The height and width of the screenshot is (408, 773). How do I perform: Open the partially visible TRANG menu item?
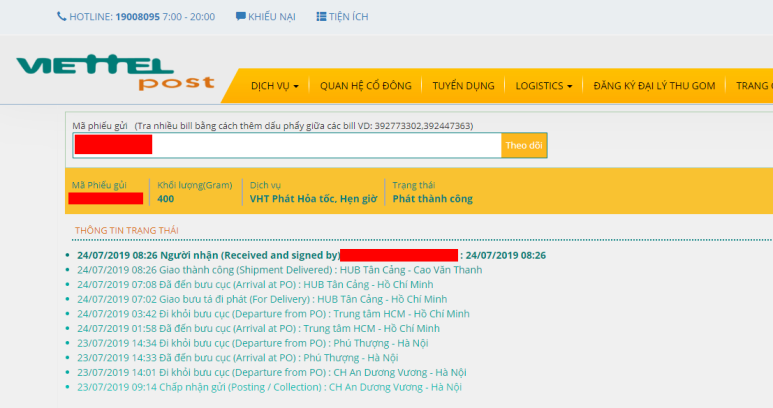pos(754,86)
